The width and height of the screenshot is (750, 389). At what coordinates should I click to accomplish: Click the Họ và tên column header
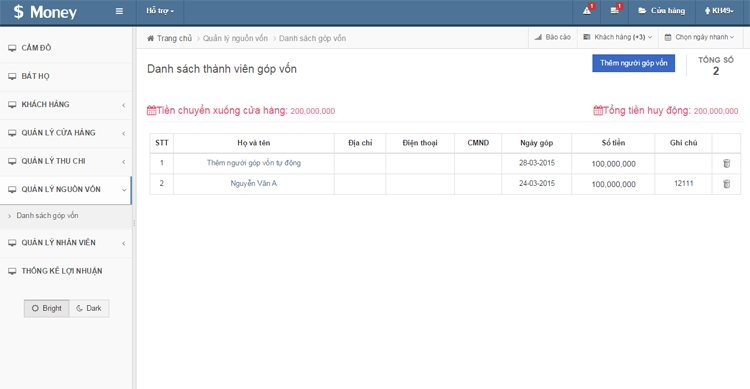(254, 143)
